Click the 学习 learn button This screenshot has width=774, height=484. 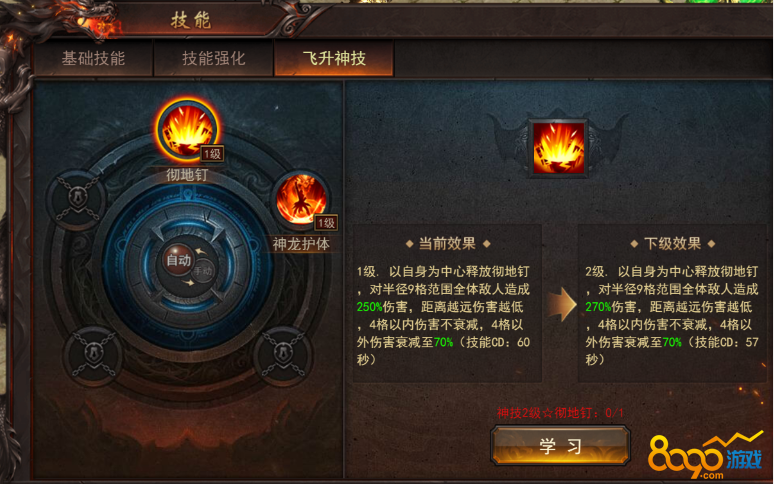[560, 446]
